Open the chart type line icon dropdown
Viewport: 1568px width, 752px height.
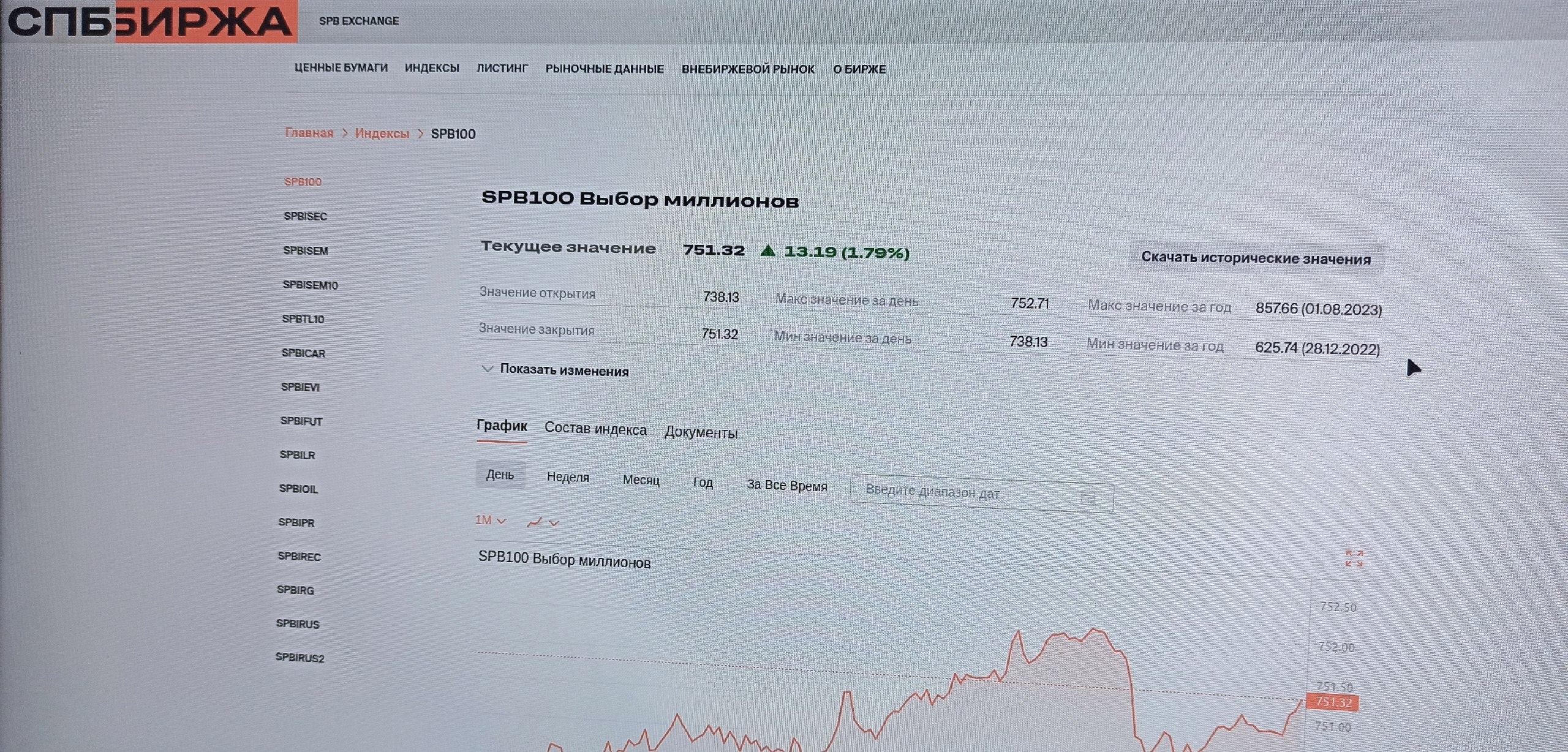pyautogui.click(x=543, y=522)
